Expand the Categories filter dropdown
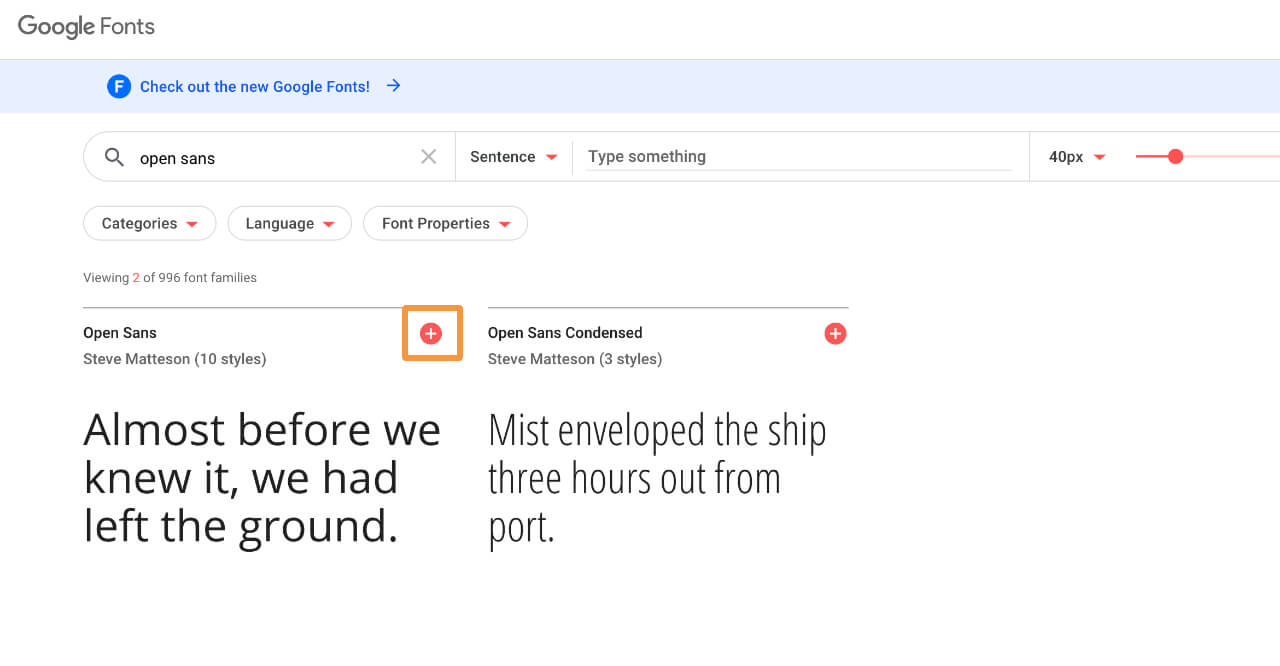The height and width of the screenshot is (666, 1280). pos(150,223)
